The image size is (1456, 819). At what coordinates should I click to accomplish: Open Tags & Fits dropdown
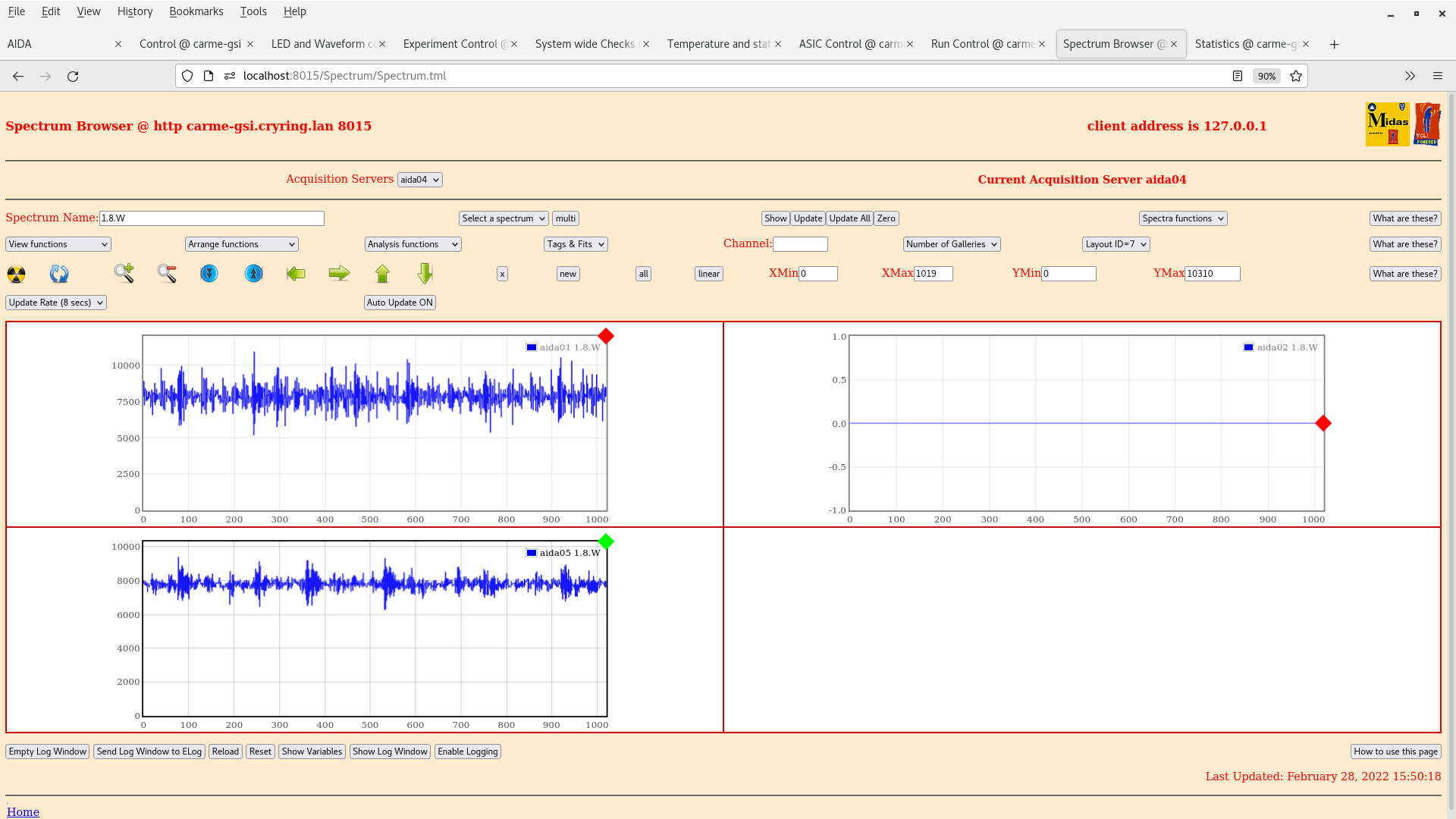tap(576, 244)
